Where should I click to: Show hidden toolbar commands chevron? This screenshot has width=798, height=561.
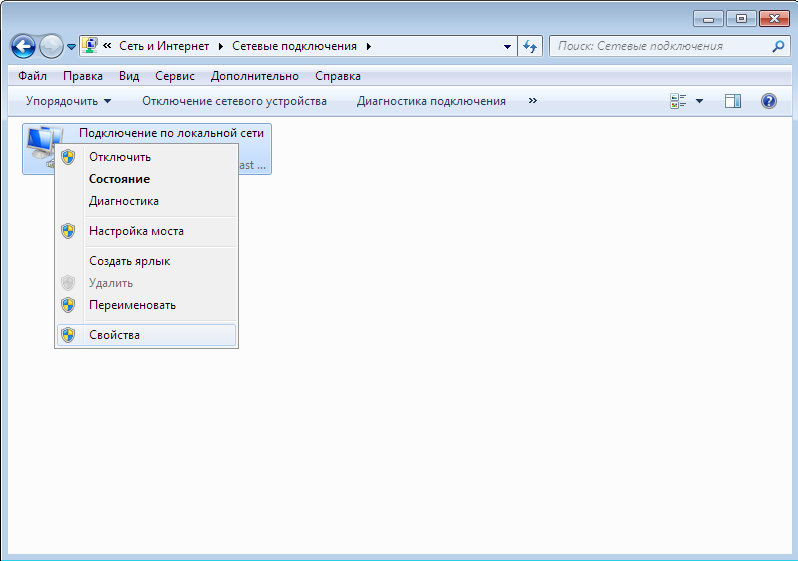(x=532, y=101)
